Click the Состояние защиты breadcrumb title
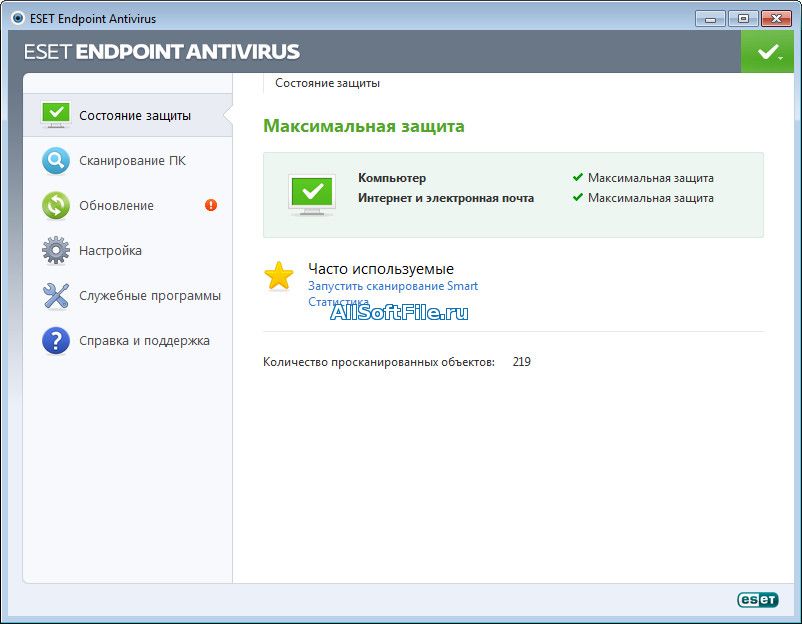The height and width of the screenshot is (624, 802). pos(327,83)
